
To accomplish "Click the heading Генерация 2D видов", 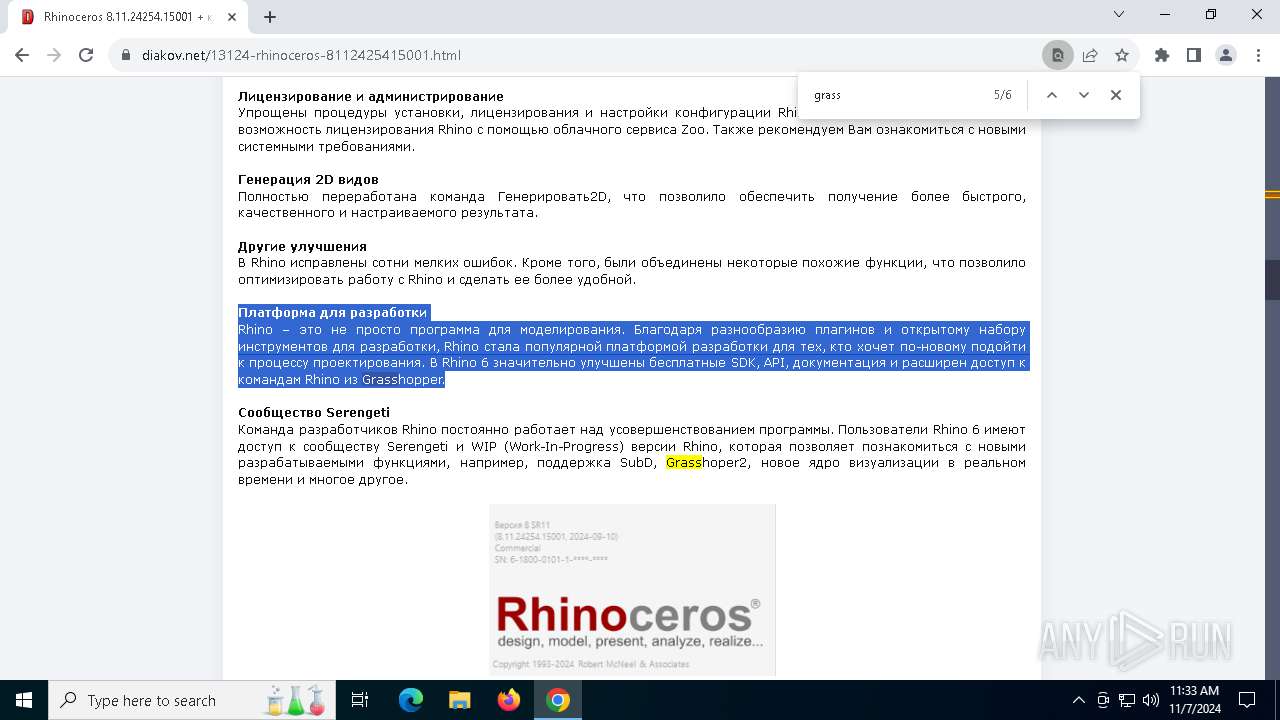I will (308, 179).
